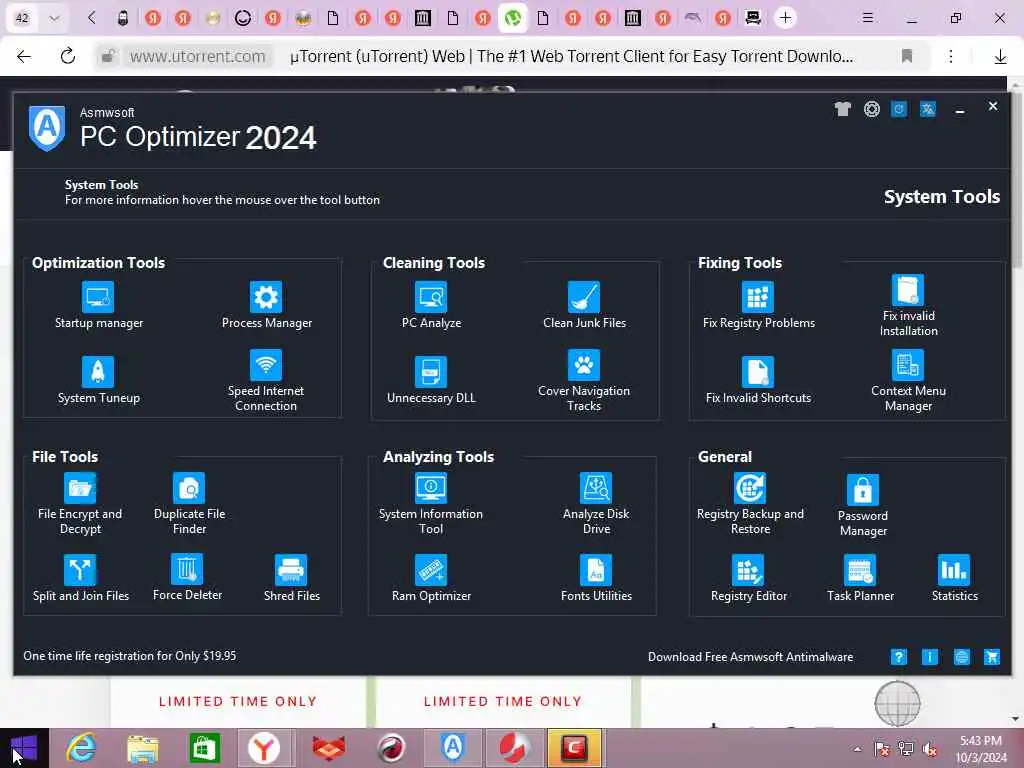Click One time life registration offer text
This screenshot has width=1024, height=768.
(x=129, y=656)
